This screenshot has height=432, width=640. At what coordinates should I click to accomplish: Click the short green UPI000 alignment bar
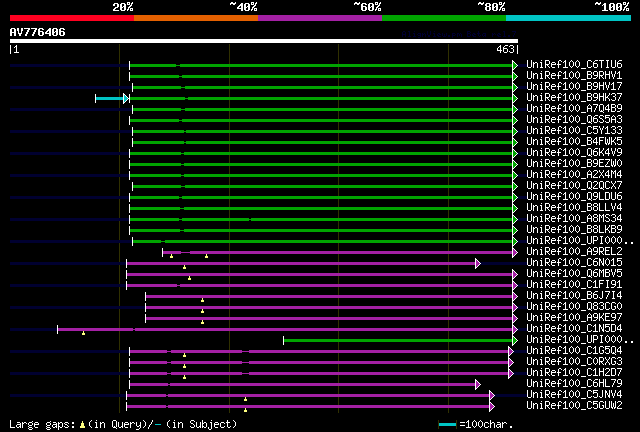click(x=398, y=341)
